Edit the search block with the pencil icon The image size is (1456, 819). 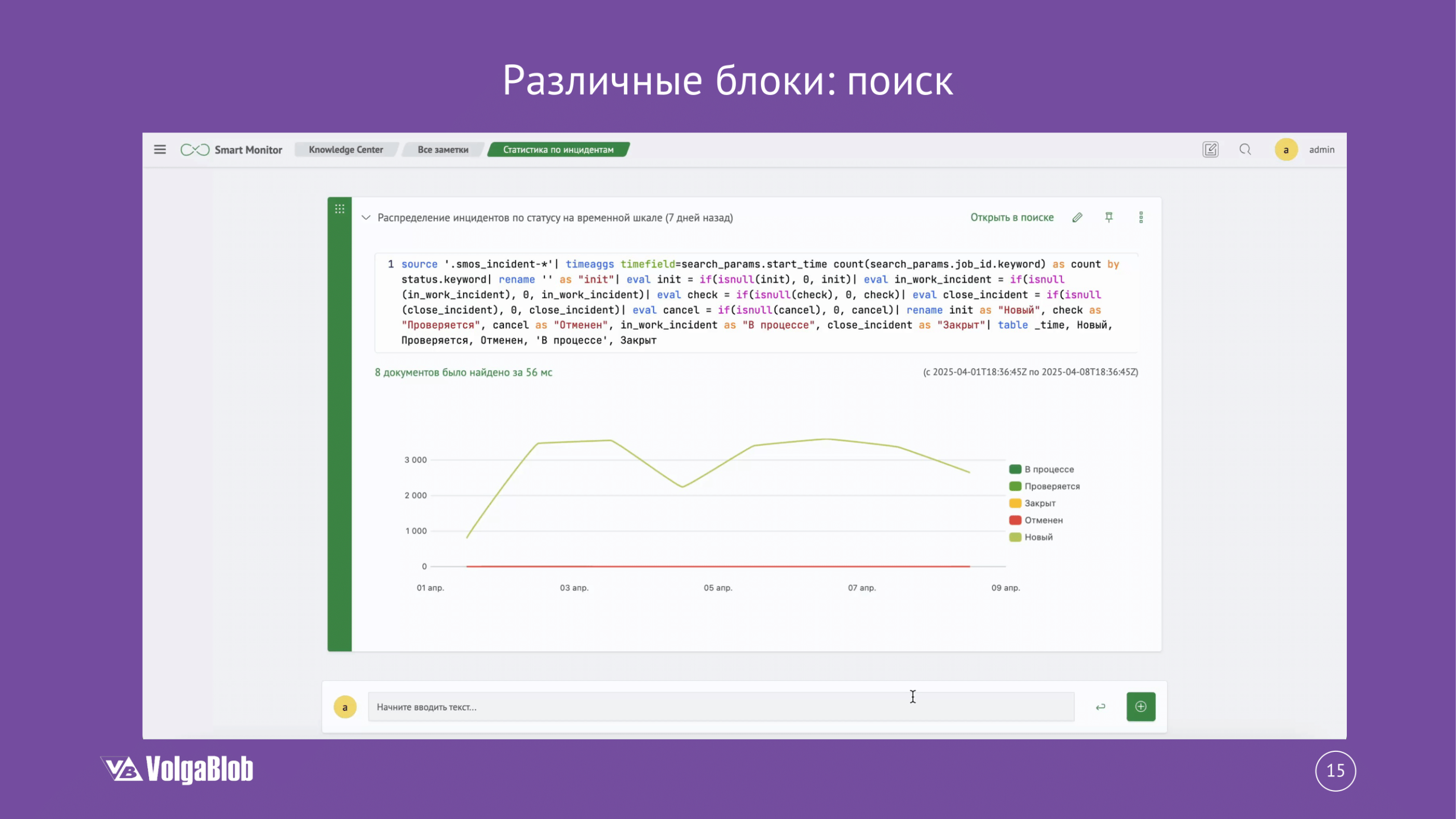coord(1077,217)
